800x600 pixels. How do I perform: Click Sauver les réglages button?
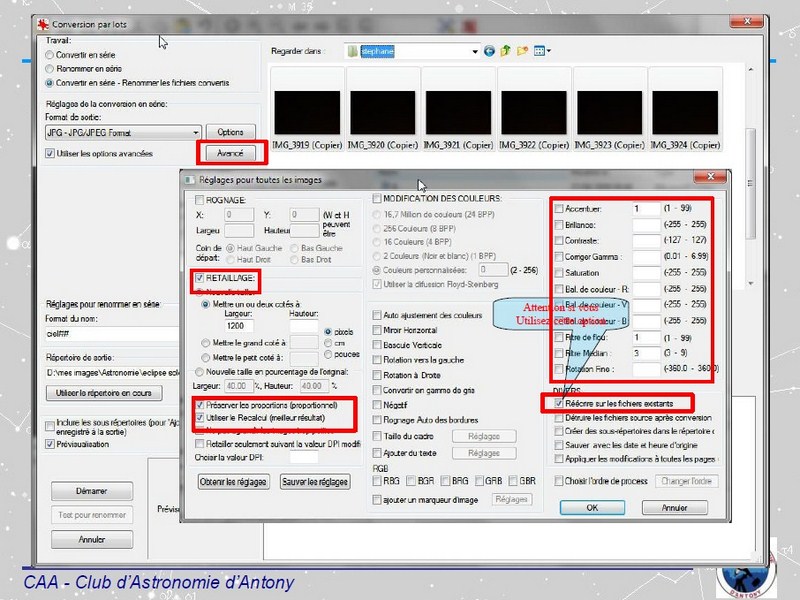[x=314, y=482]
